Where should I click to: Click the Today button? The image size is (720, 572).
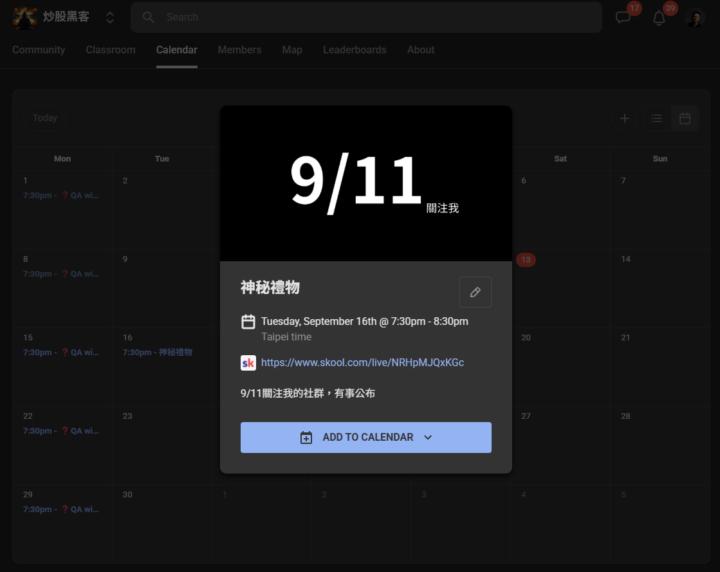pyautogui.click(x=45, y=118)
